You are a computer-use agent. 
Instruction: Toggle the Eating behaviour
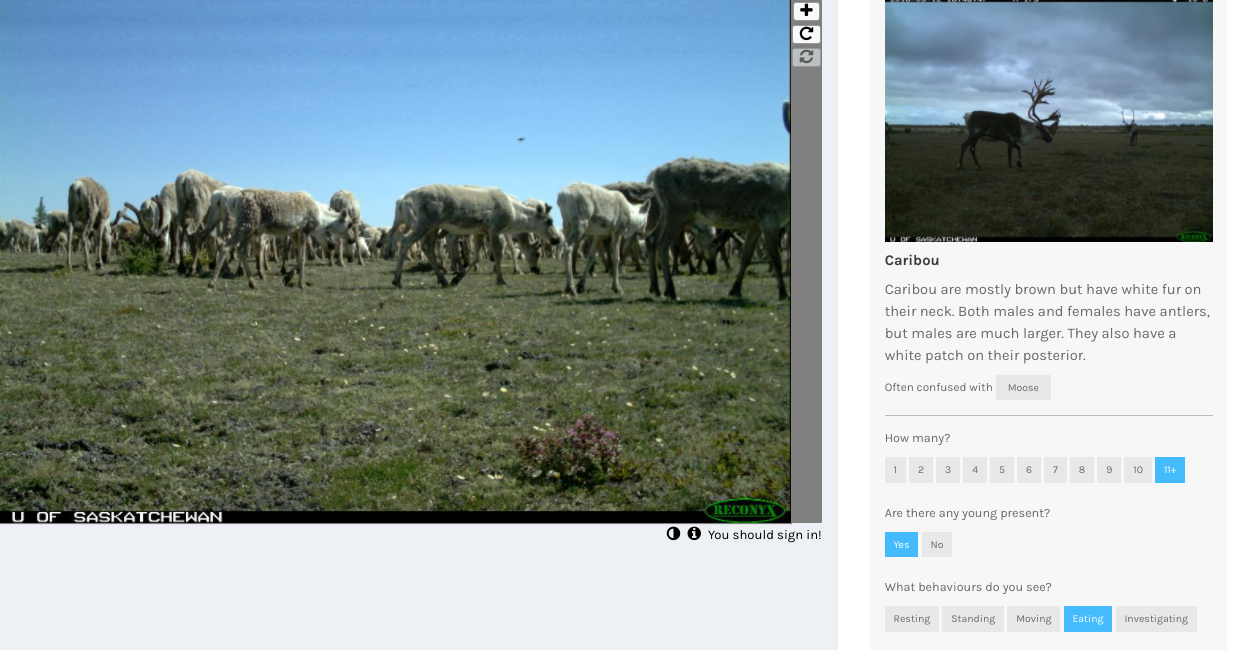point(1088,619)
